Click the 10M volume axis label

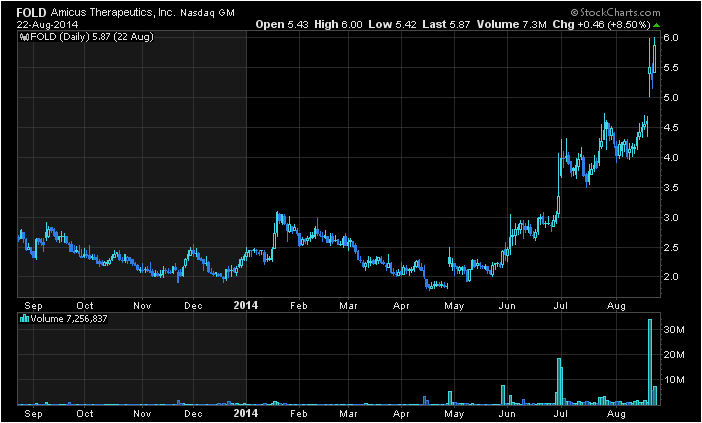[x=675, y=380]
